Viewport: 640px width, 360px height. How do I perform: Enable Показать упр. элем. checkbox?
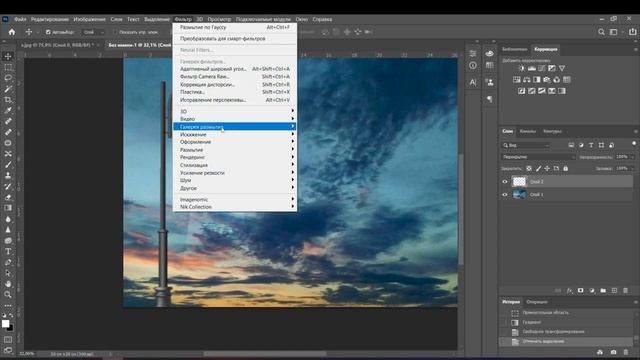115,32
